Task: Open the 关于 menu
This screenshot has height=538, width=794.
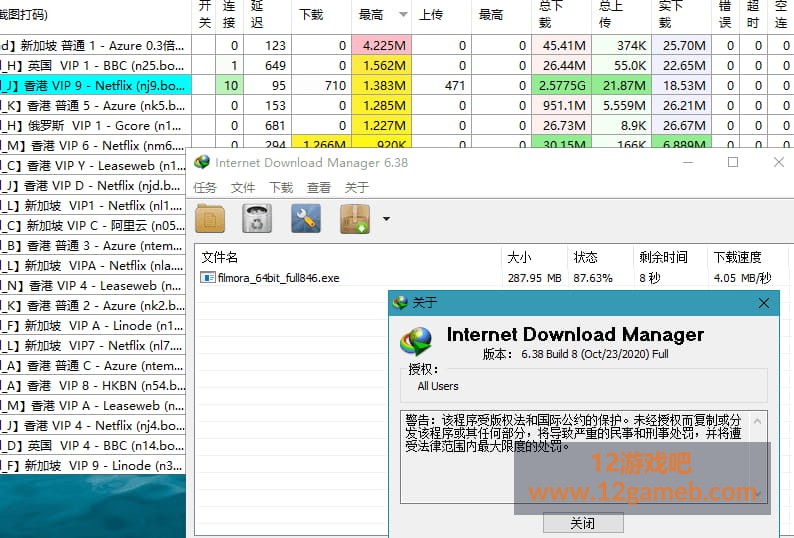Action: (x=357, y=188)
